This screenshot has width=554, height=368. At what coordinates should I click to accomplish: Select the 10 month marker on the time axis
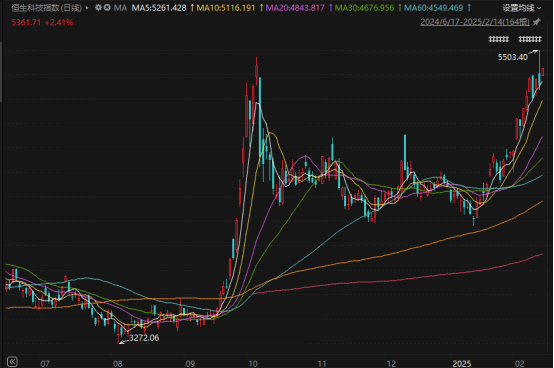pos(253,363)
